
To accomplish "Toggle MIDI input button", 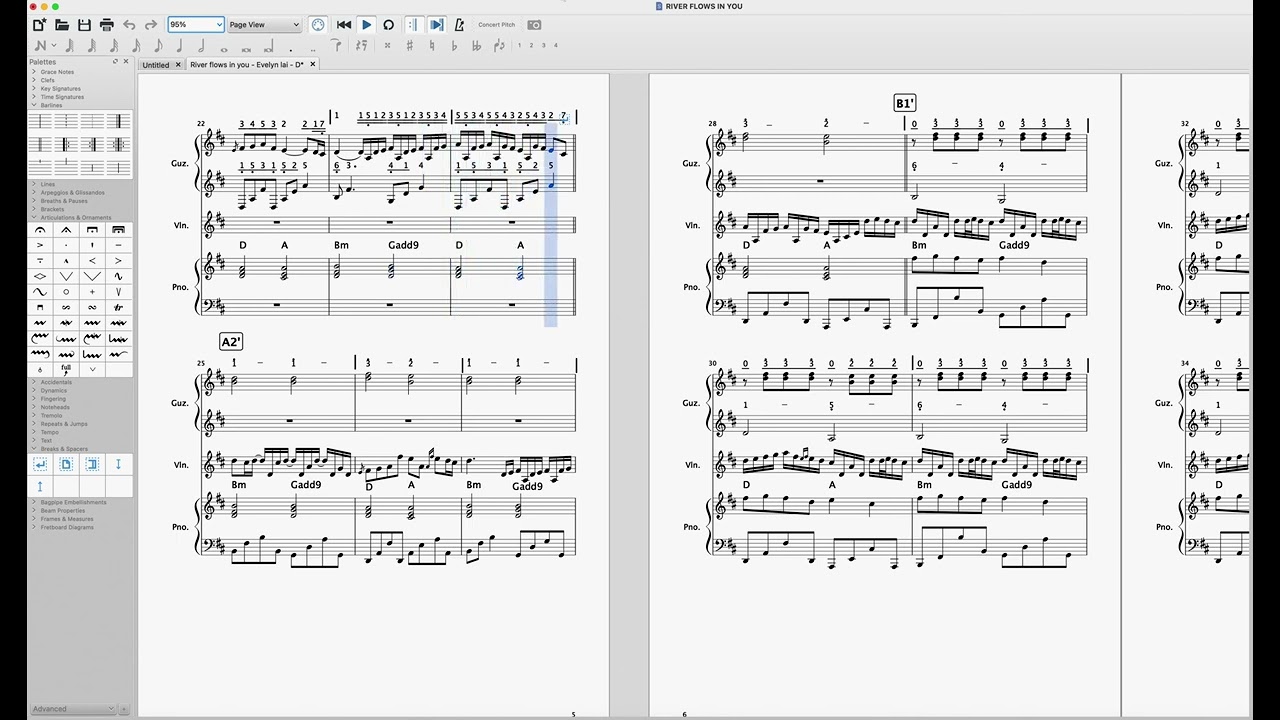I will [x=318, y=25].
